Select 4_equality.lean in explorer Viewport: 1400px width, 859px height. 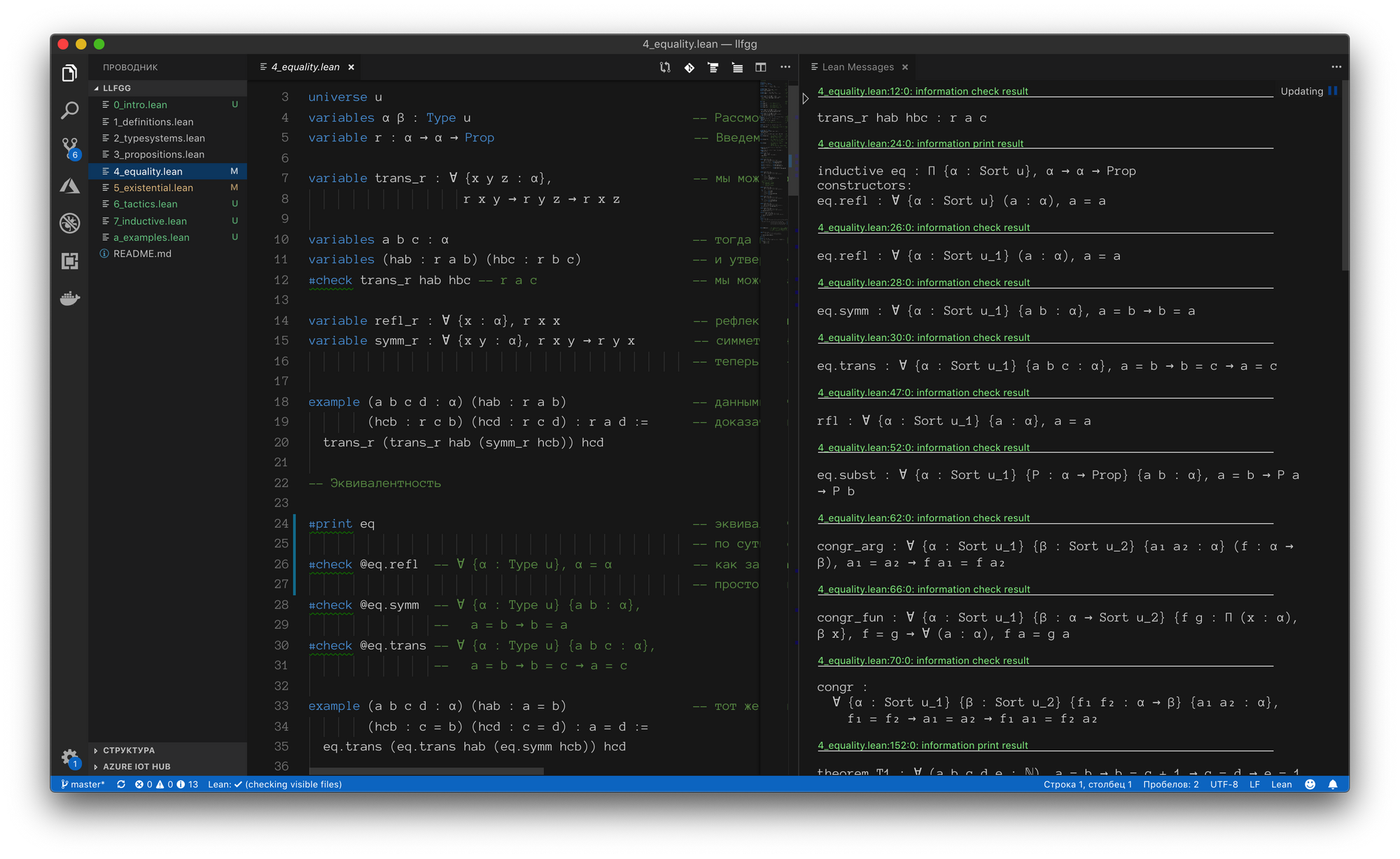167,172
